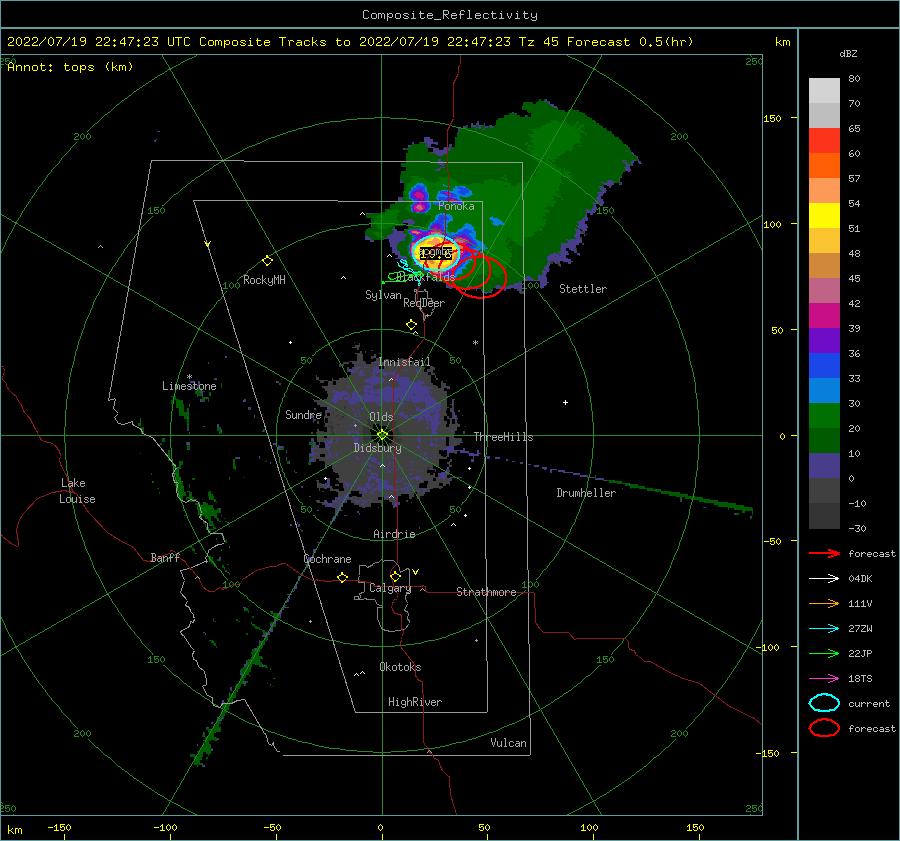Select the yellow diamond marker south of RedDeer
Screen dimensions: 900x841
pos(412,325)
